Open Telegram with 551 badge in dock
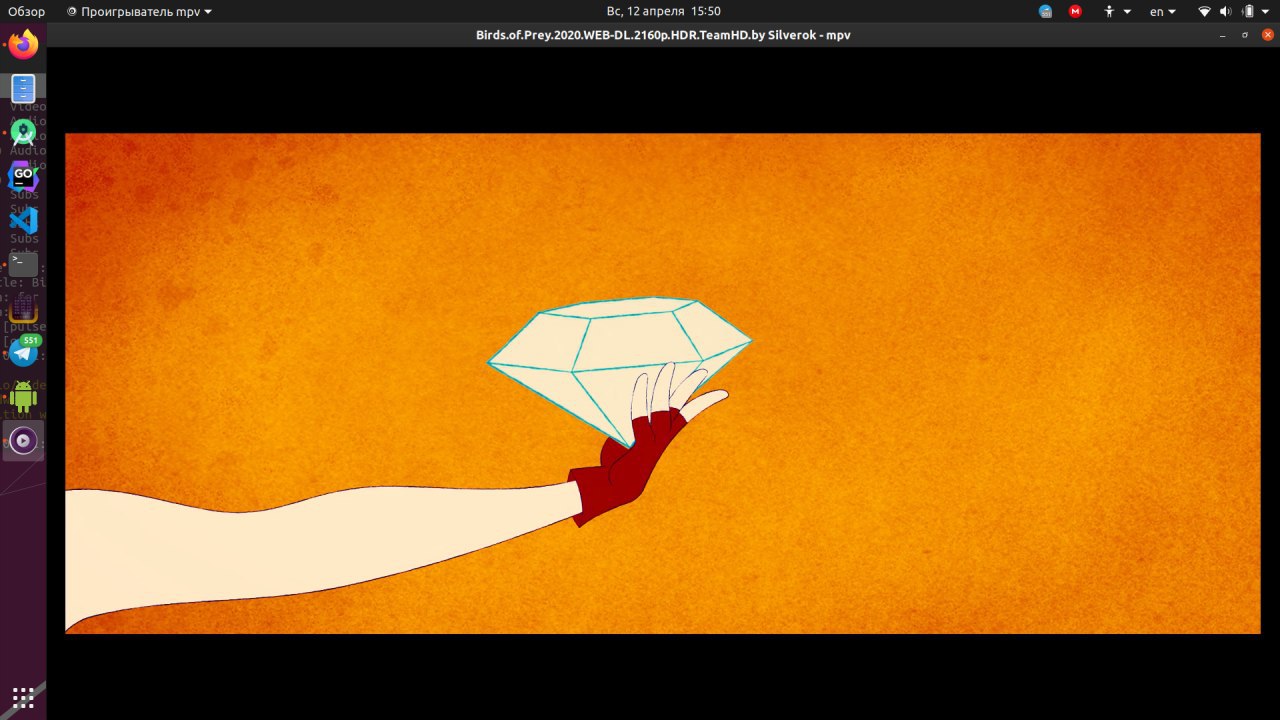This screenshot has width=1280, height=720. 23,352
